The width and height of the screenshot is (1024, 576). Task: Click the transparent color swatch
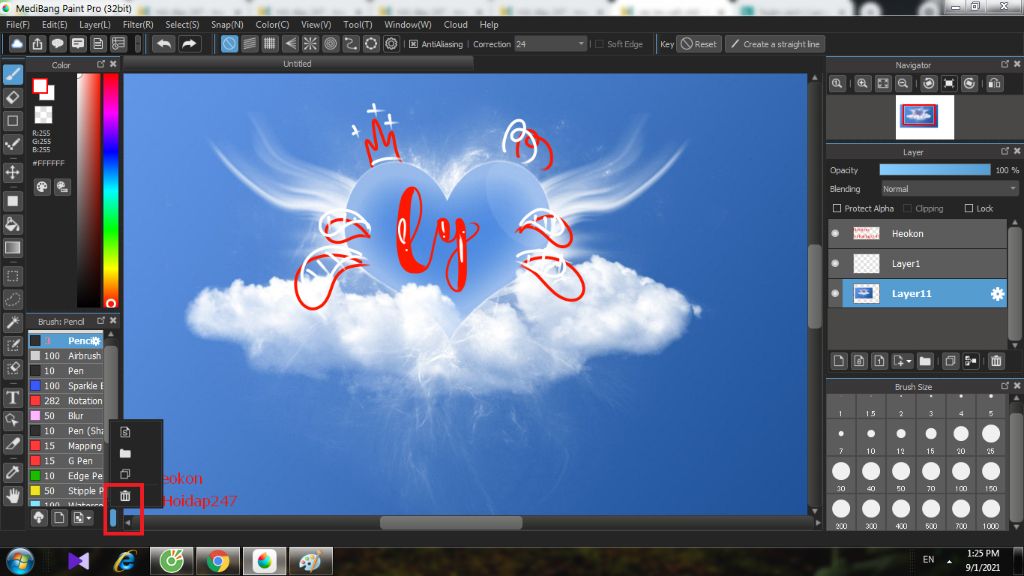(43, 115)
